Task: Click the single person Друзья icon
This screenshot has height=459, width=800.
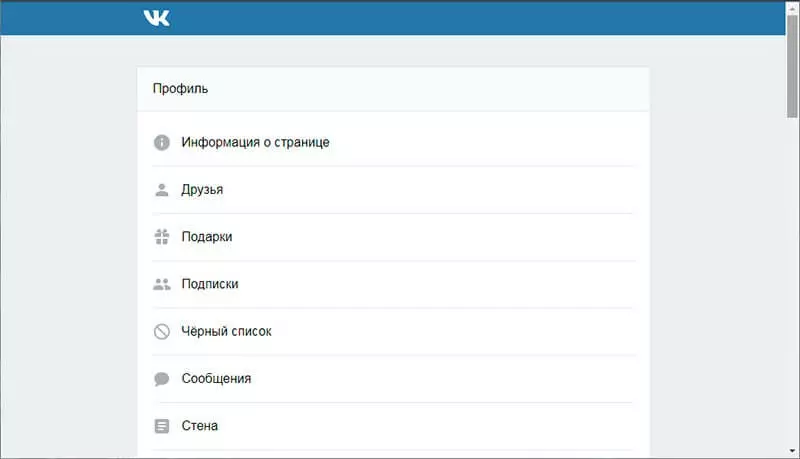Action: (162, 190)
